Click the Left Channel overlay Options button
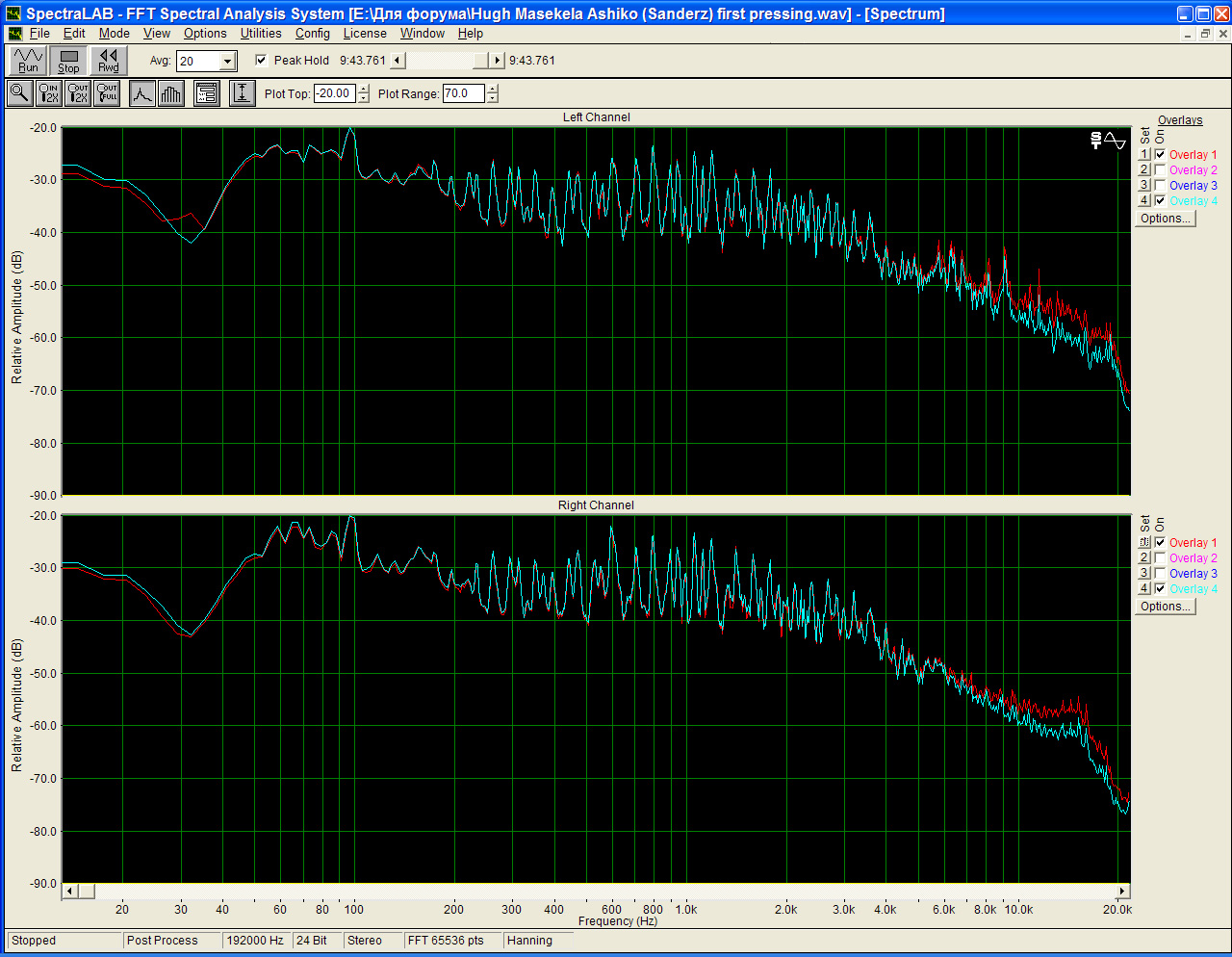1232x957 pixels. [x=1165, y=219]
